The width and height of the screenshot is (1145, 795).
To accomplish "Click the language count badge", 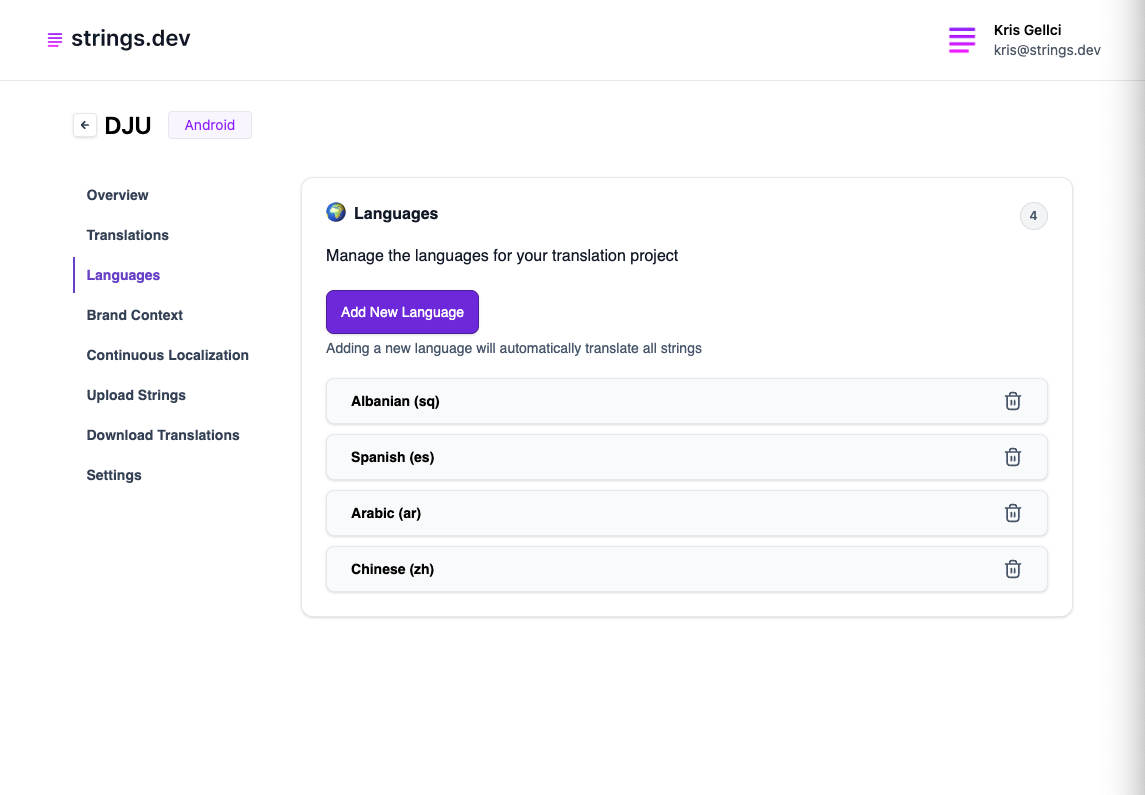I will [x=1033, y=216].
